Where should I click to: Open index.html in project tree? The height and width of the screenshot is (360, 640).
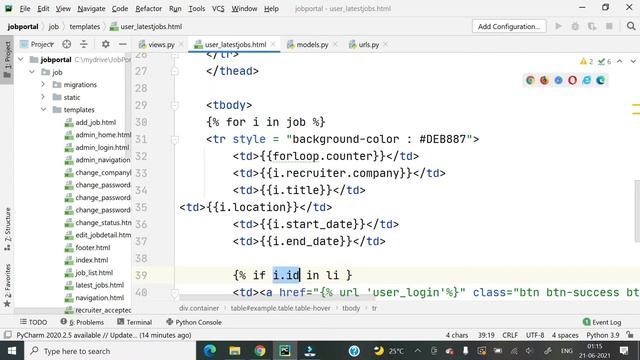[92, 260]
